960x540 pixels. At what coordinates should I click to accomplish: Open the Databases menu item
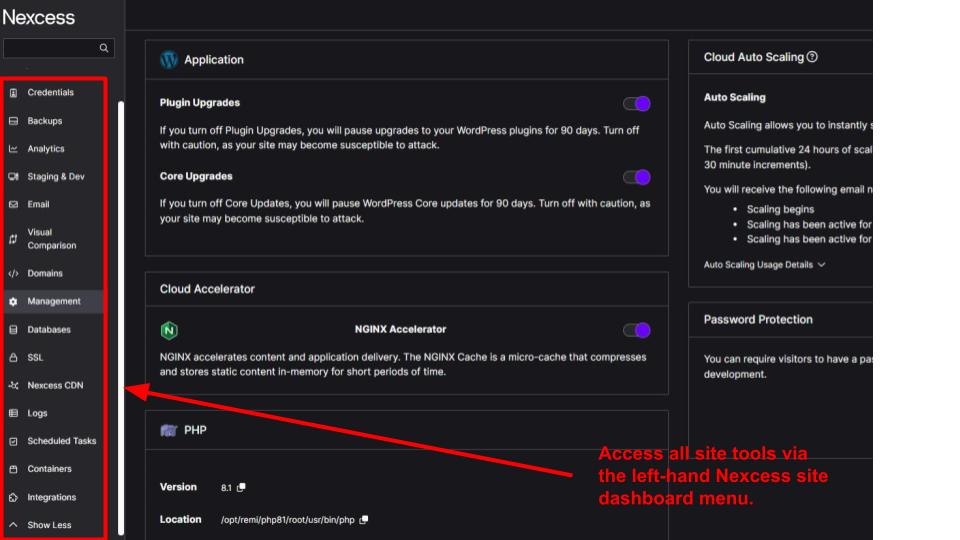[49, 329]
